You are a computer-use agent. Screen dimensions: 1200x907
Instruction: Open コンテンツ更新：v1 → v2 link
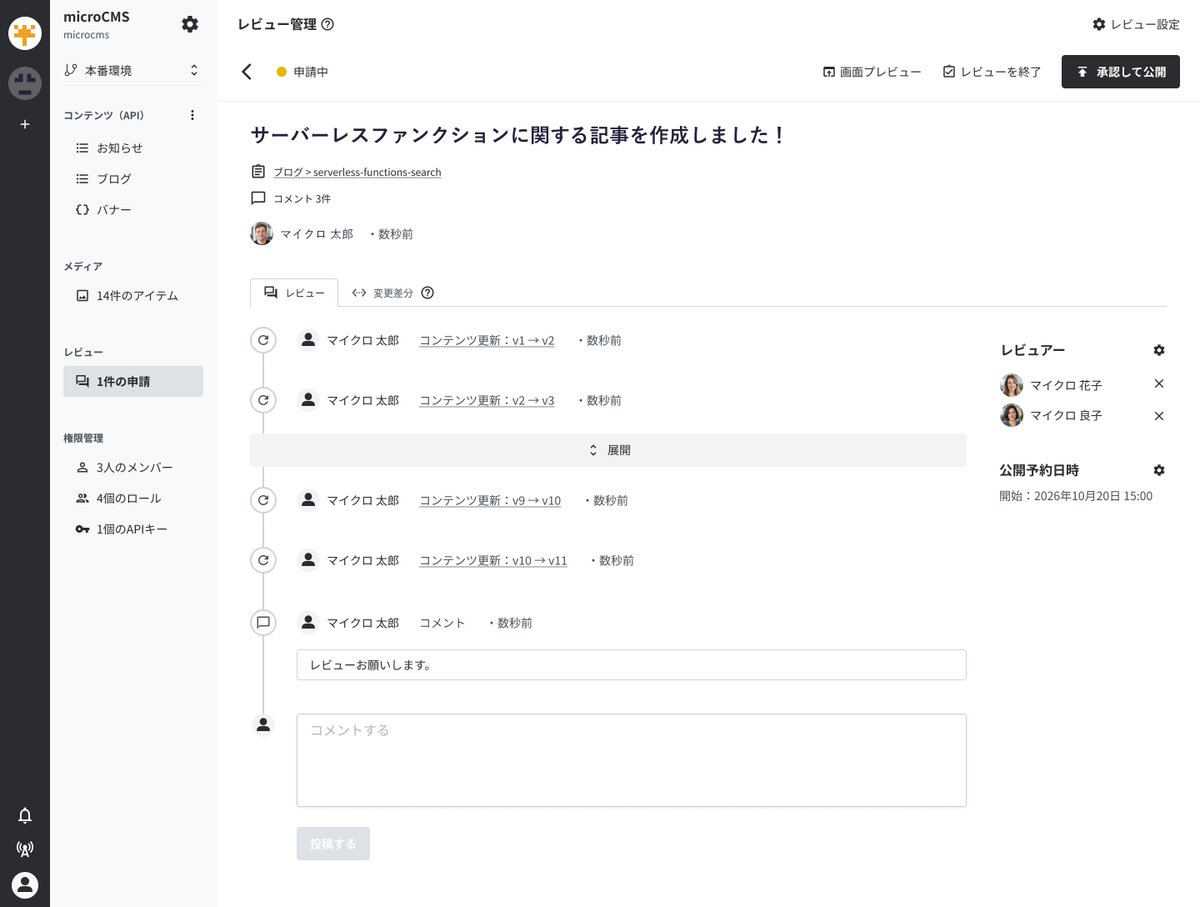[x=487, y=340]
